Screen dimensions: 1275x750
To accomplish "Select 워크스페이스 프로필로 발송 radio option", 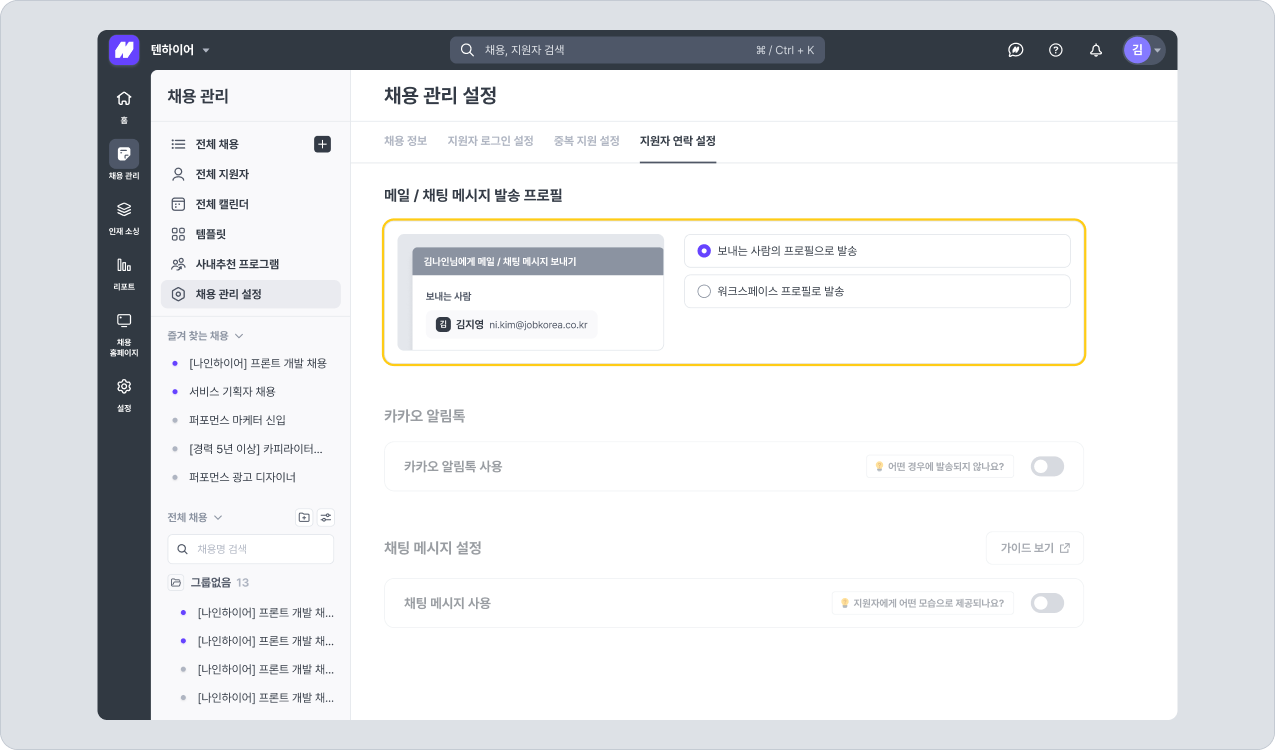I will [704, 291].
